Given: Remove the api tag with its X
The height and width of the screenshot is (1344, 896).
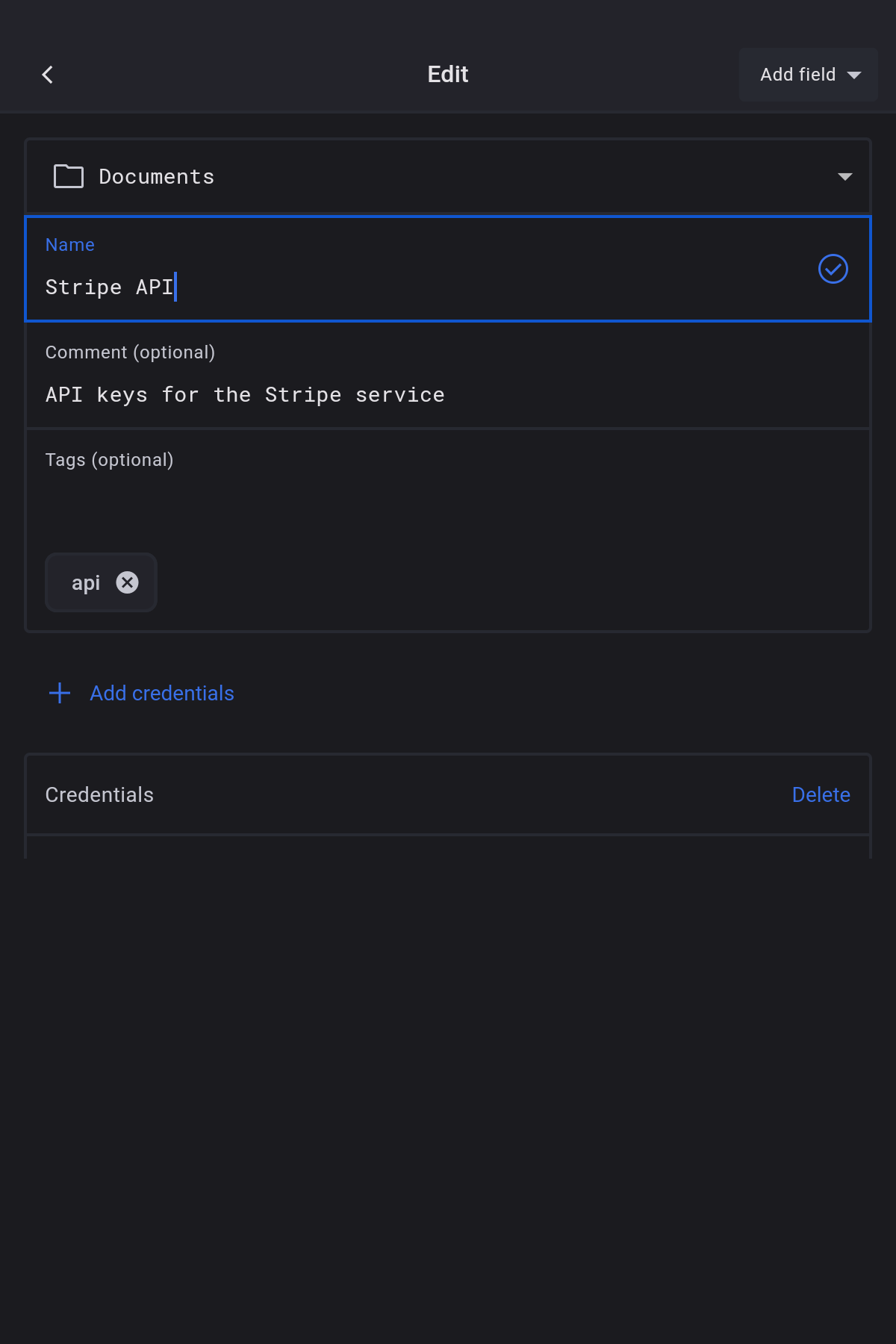Looking at the screenshot, I should [128, 582].
